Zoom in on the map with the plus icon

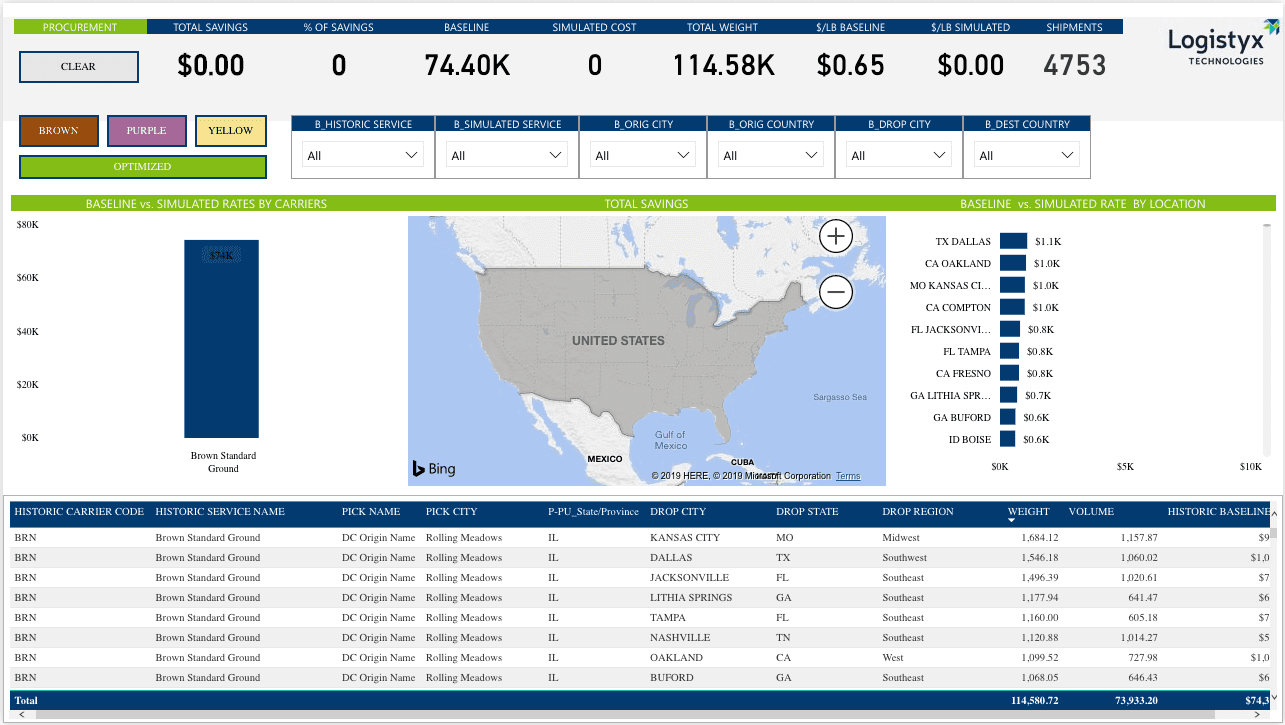pos(835,237)
